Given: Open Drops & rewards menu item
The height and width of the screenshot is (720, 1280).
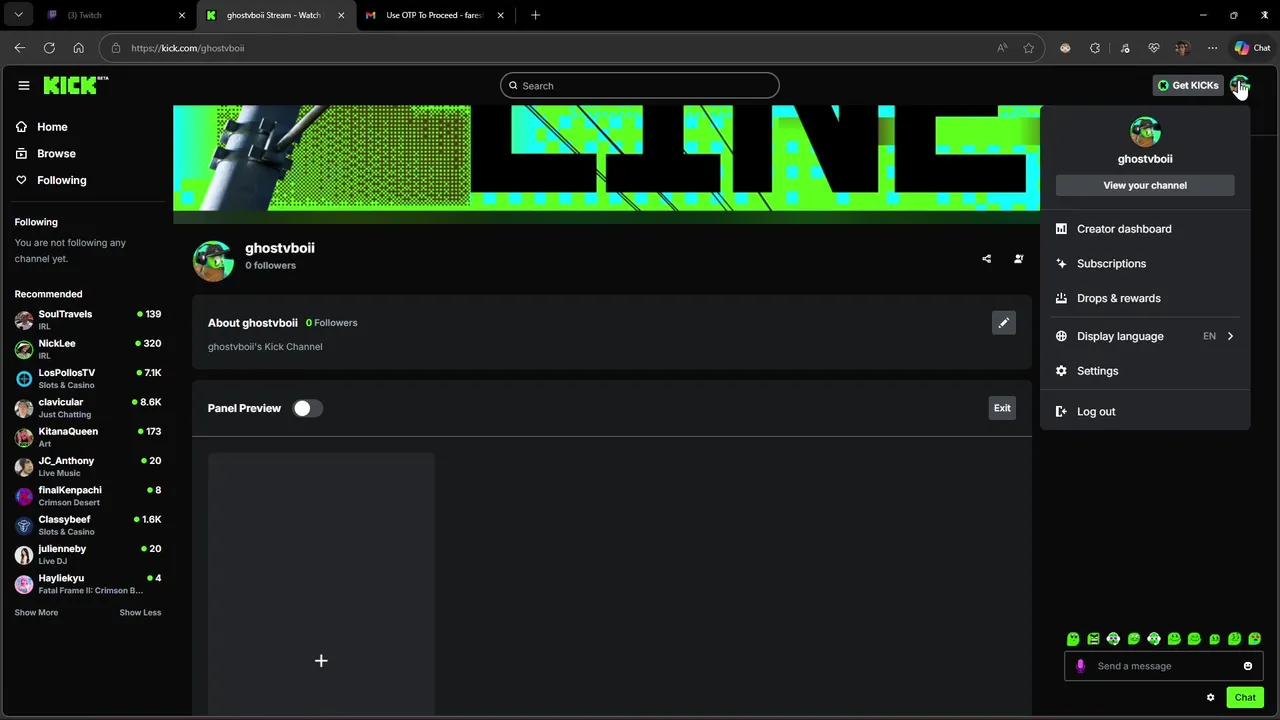Looking at the screenshot, I should tap(1145, 298).
